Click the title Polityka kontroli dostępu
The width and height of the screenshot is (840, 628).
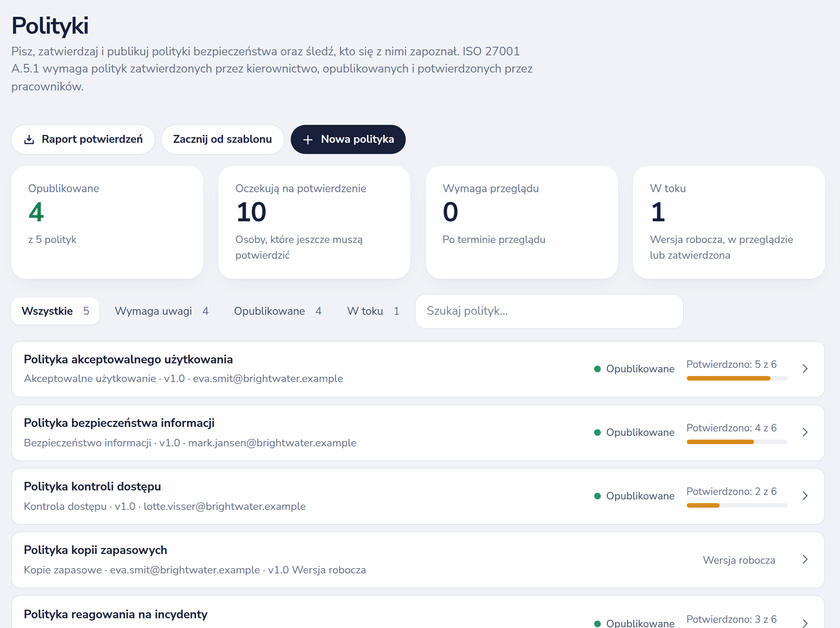pos(92,487)
